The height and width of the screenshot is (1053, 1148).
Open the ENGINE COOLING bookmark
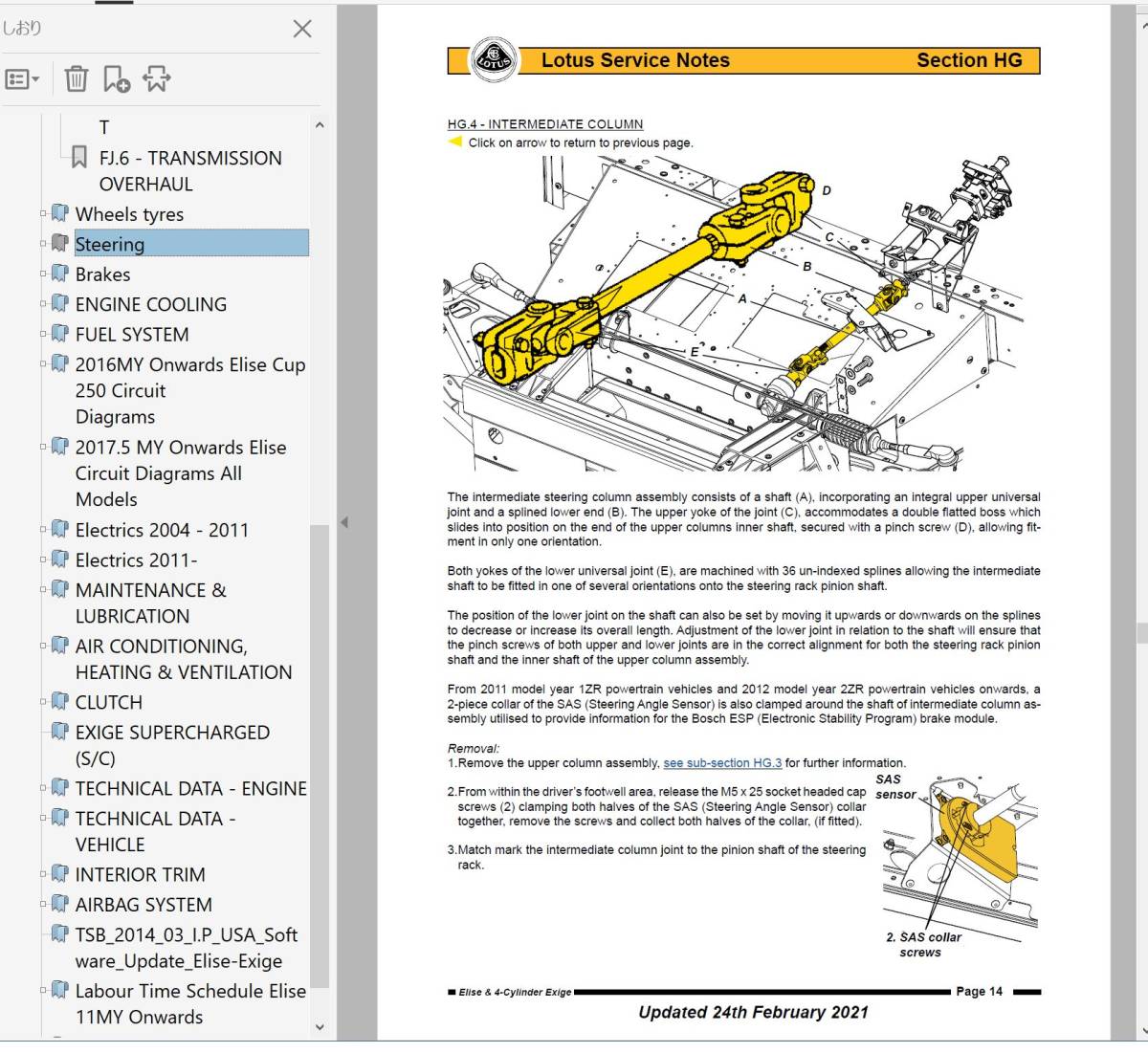click(x=151, y=304)
